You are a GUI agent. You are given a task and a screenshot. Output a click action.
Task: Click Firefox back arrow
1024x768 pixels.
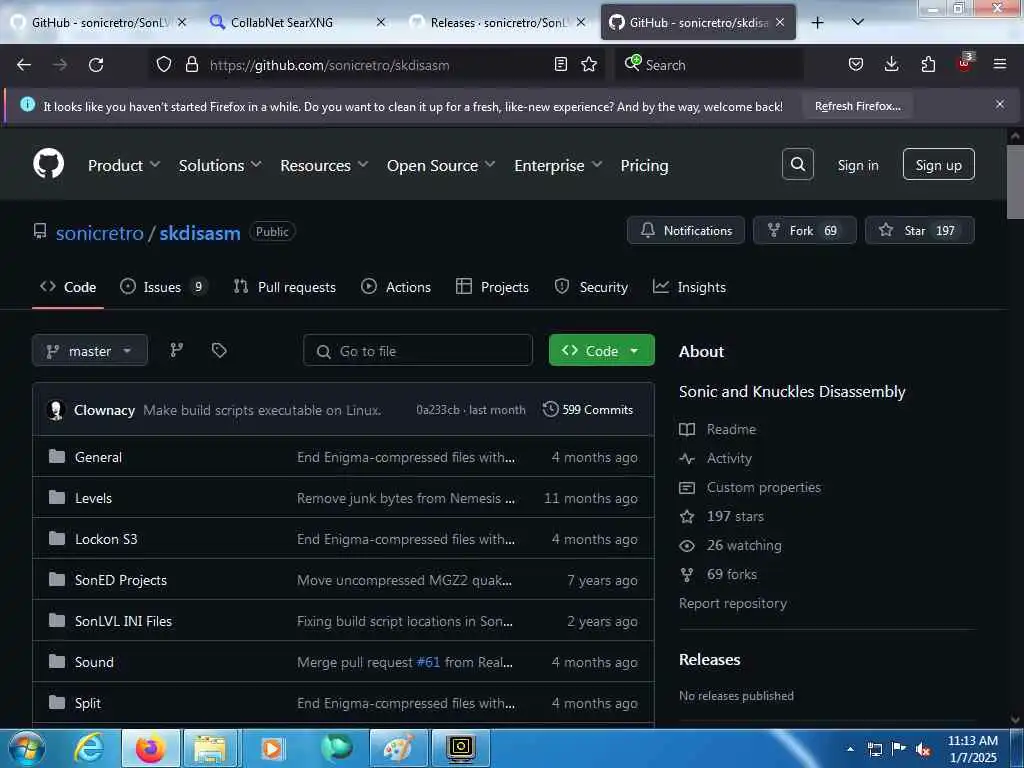(24, 65)
